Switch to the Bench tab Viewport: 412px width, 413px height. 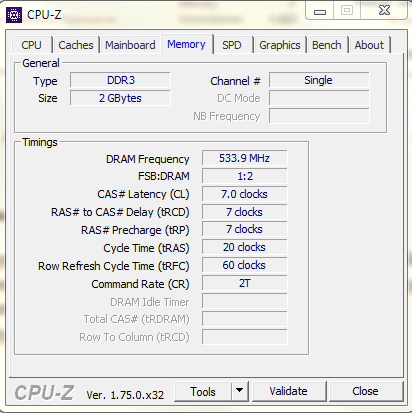(327, 45)
